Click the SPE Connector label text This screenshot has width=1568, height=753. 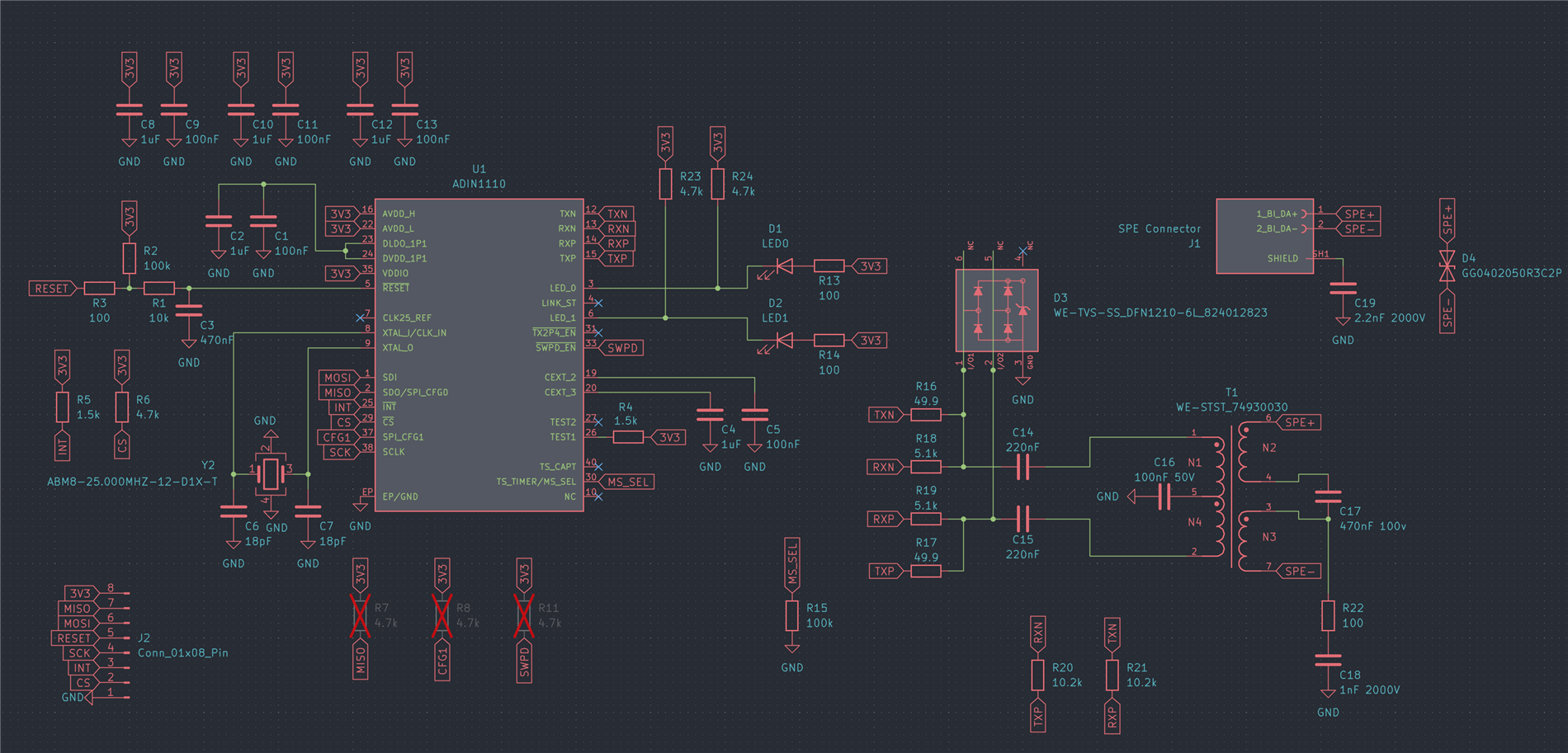pos(1159,228)
